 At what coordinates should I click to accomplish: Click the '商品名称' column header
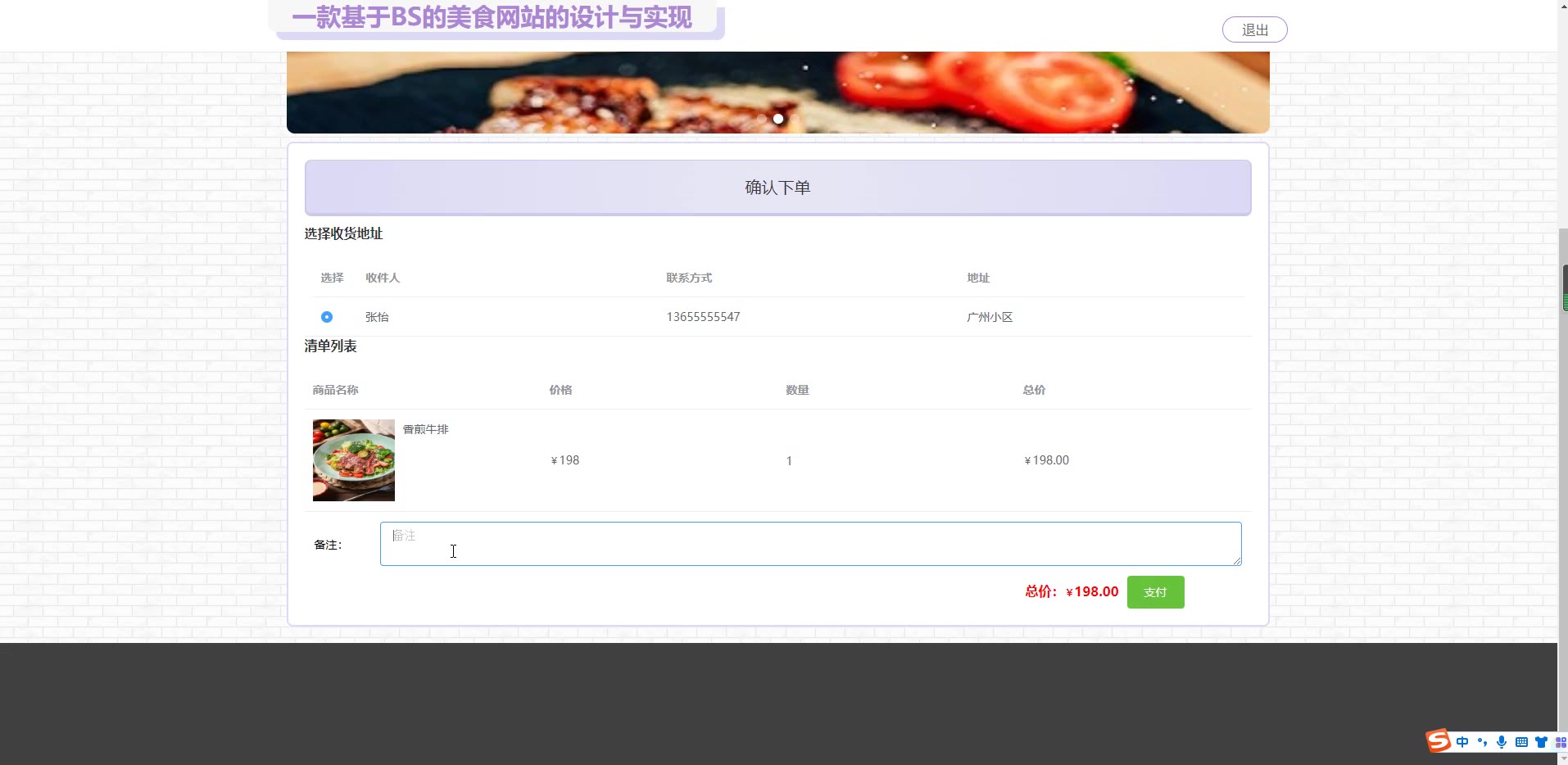coord(335,390)
